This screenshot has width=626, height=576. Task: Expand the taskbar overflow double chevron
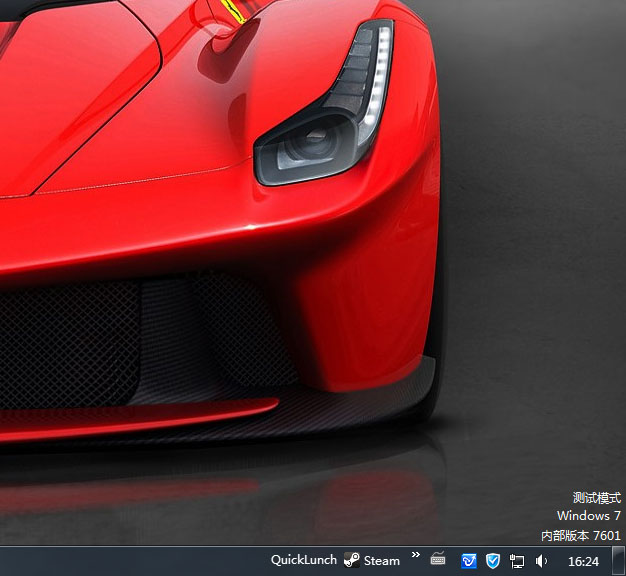coord(416,555)
